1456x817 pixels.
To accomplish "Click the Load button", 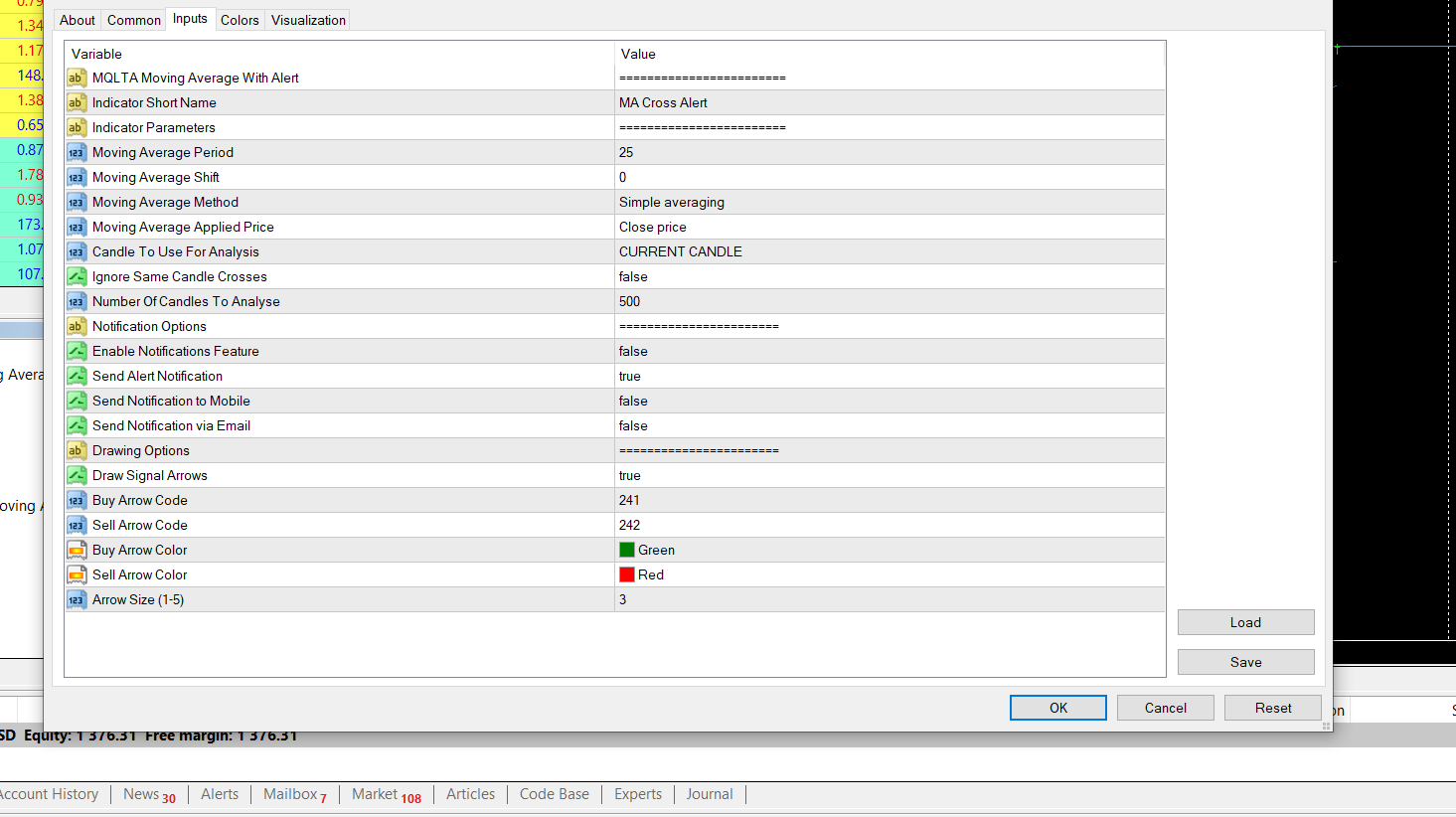I will [1245, 621].
